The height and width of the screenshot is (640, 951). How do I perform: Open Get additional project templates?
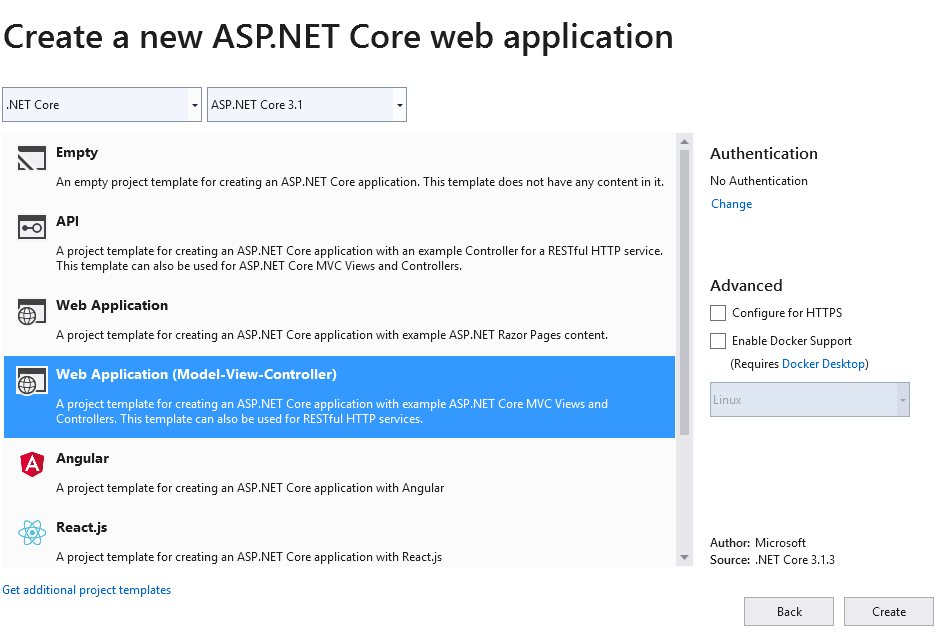pyautogui.click(x=87, y=590)
